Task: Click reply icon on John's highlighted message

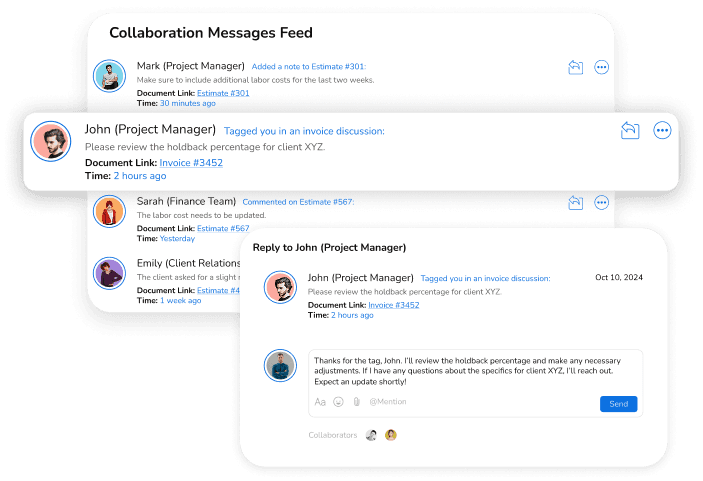Action: point(630,130)
